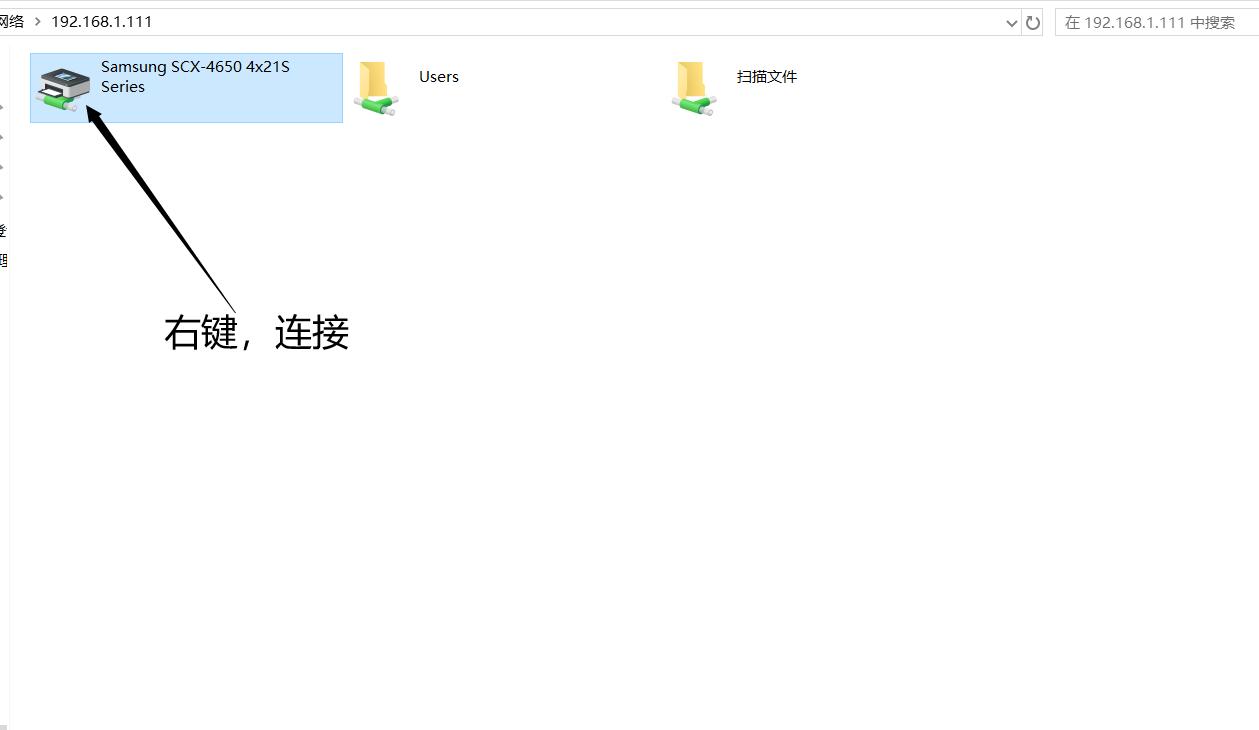
Task: Open the Users shared folder
Action: [376, 86]
